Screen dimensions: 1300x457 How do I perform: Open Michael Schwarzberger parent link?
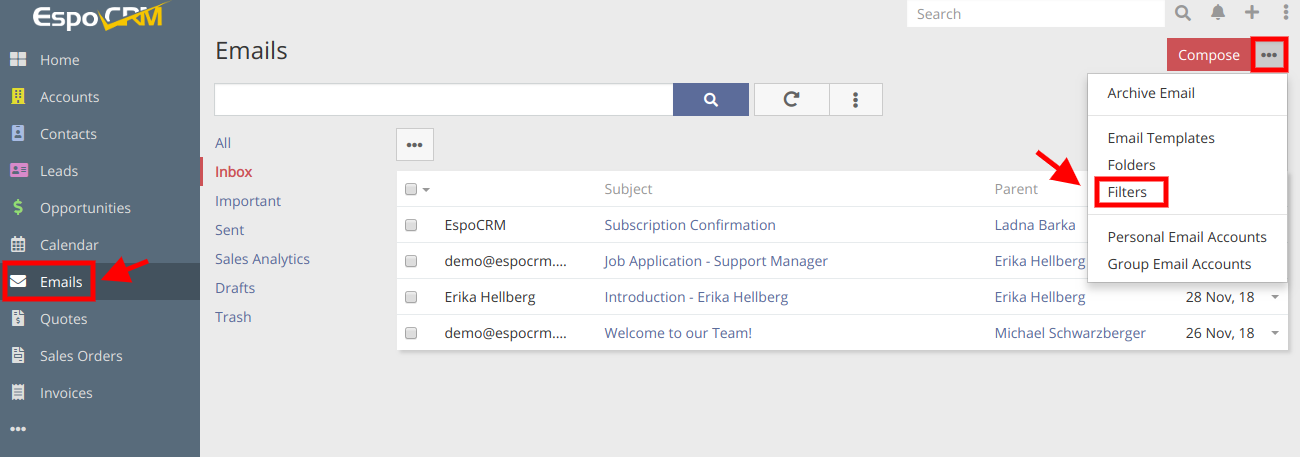[1070, 333]
